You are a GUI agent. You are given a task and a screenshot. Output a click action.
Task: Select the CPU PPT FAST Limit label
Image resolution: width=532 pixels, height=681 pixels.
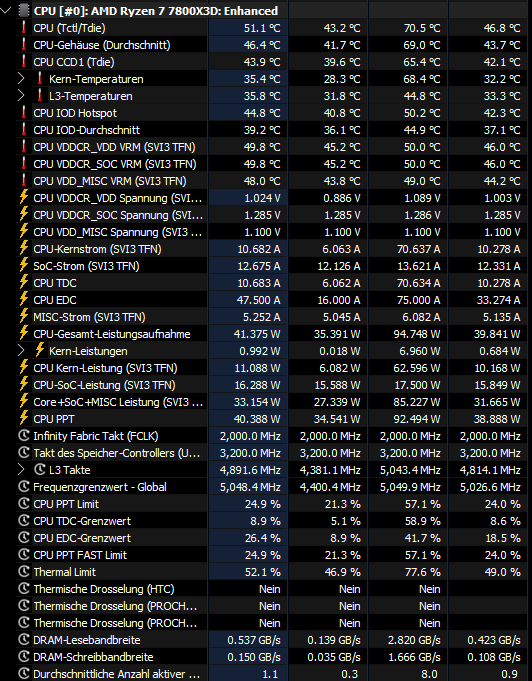click(80, 555)
